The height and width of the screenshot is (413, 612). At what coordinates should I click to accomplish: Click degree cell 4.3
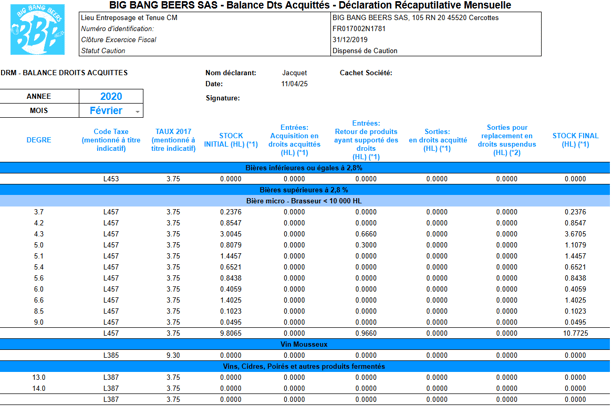coord(39,234)
